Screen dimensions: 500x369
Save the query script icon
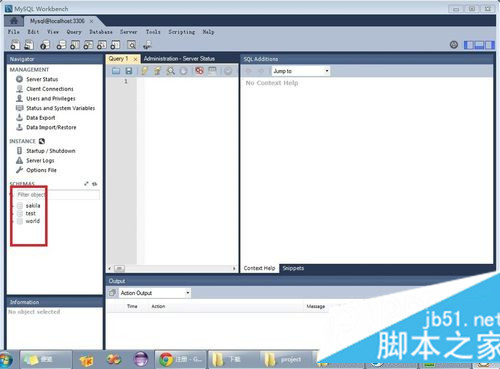click(129, 71)
